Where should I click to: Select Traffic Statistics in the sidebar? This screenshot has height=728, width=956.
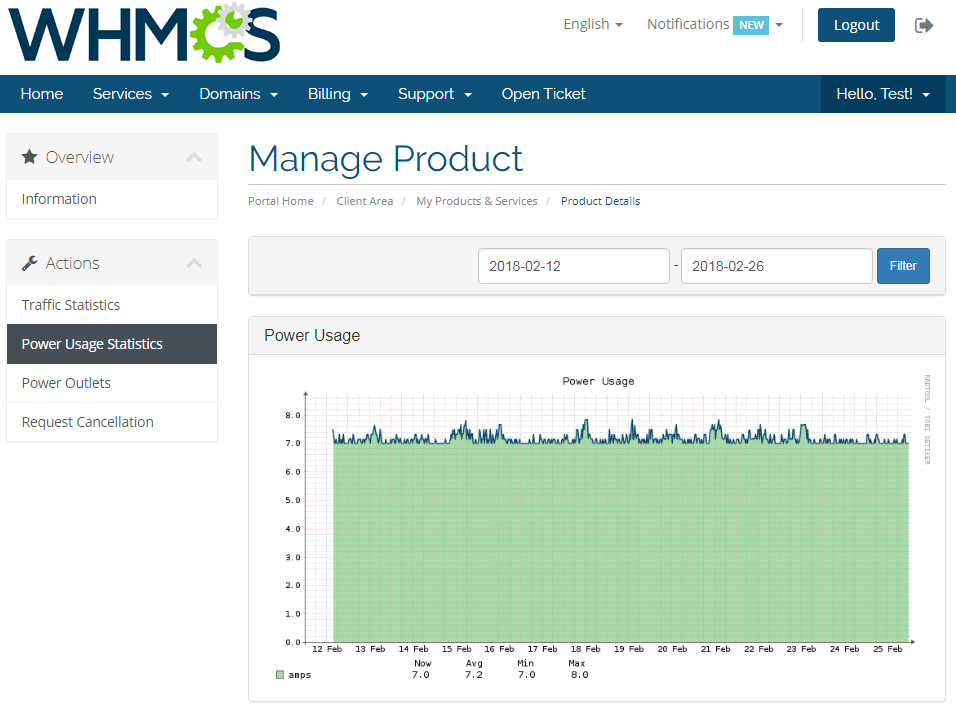point(71,305)
